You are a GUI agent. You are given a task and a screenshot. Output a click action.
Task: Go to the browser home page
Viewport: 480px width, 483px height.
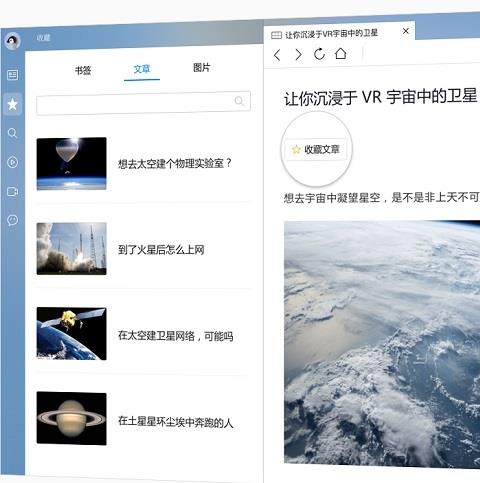point(341,53)
